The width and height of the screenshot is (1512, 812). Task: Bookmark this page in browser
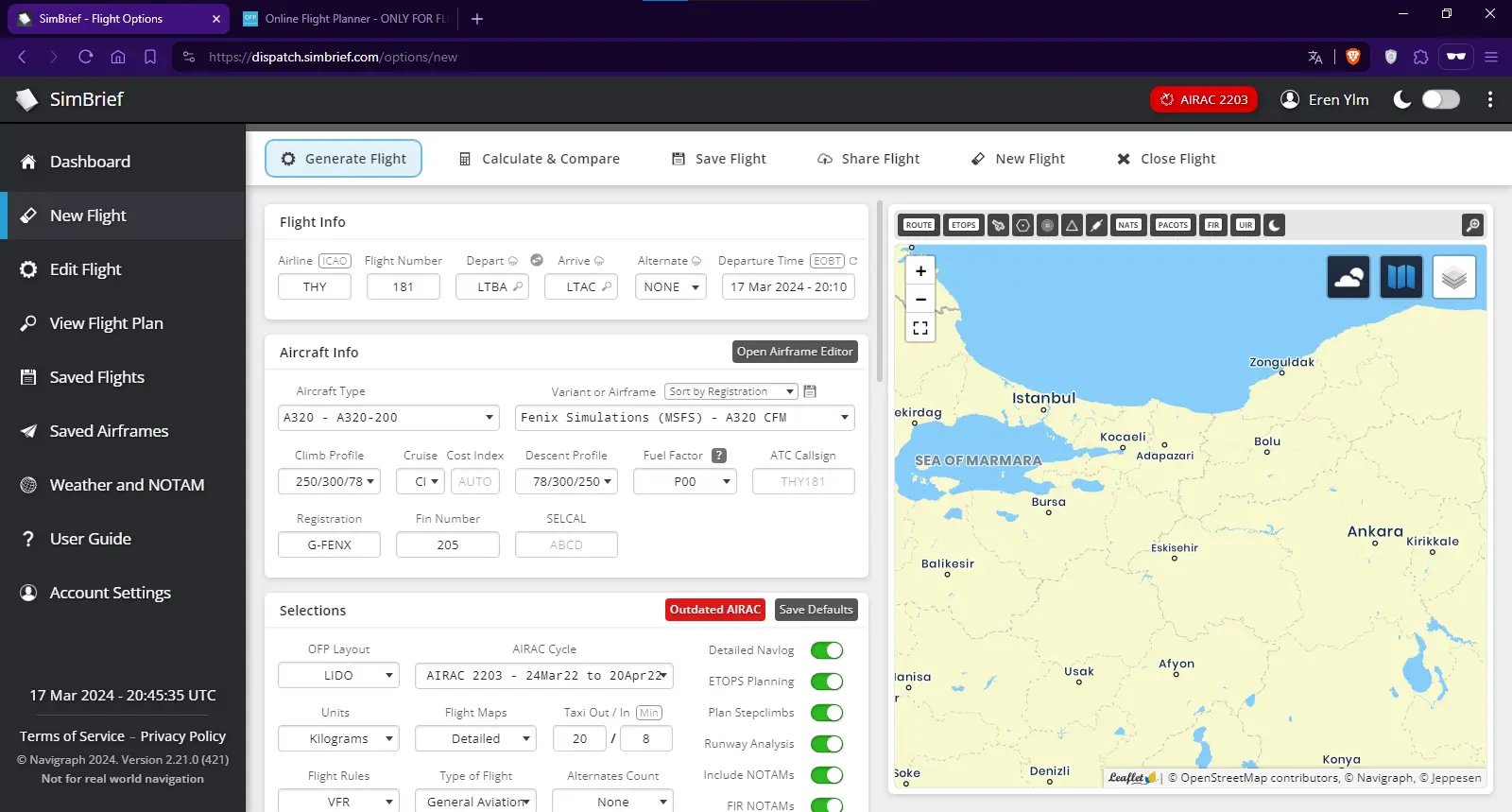pyautogui.click(x=150, y=57)
